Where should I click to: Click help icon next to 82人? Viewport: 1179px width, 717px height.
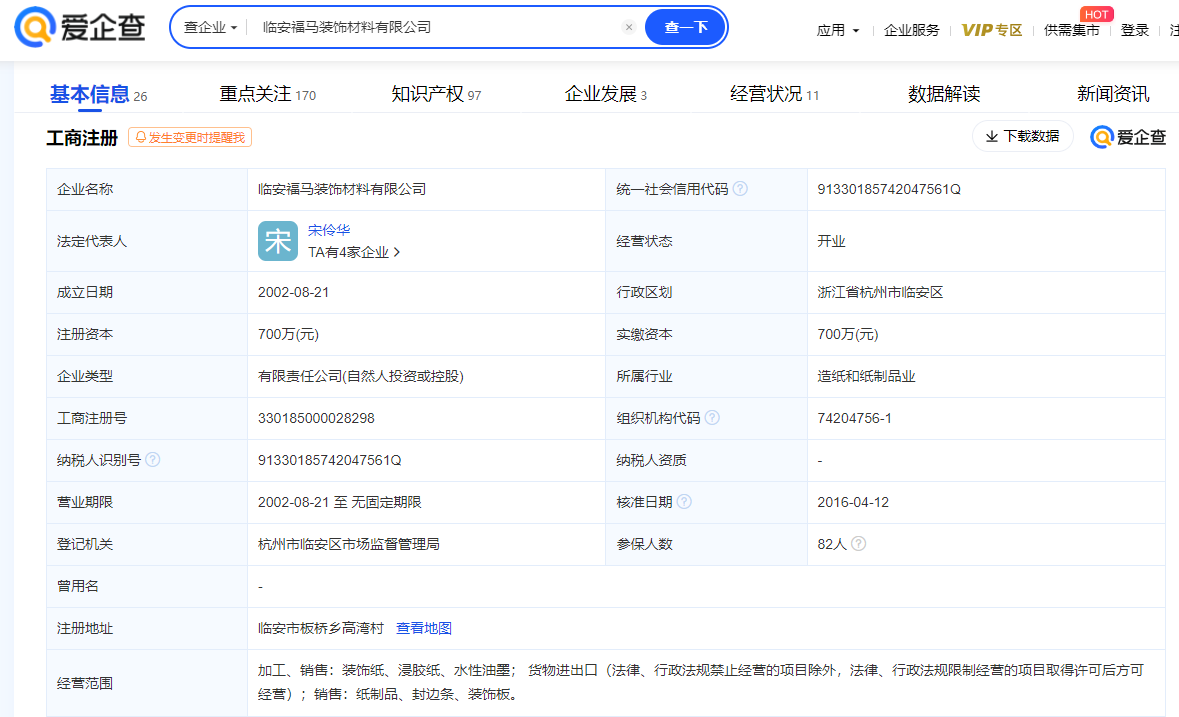[859, 543]
